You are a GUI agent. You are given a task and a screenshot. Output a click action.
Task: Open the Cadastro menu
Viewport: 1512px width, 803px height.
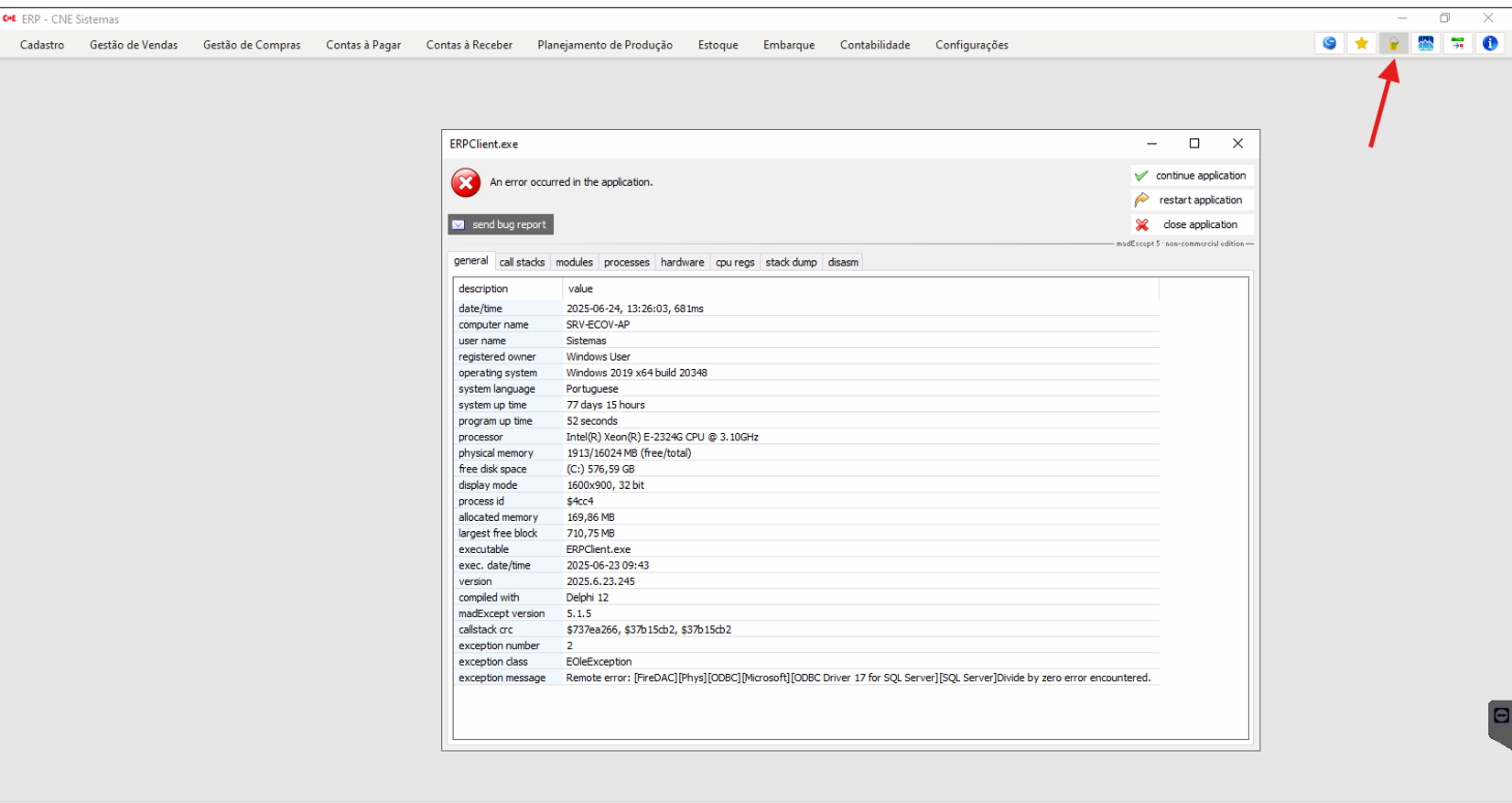click(x=42, y=45)
